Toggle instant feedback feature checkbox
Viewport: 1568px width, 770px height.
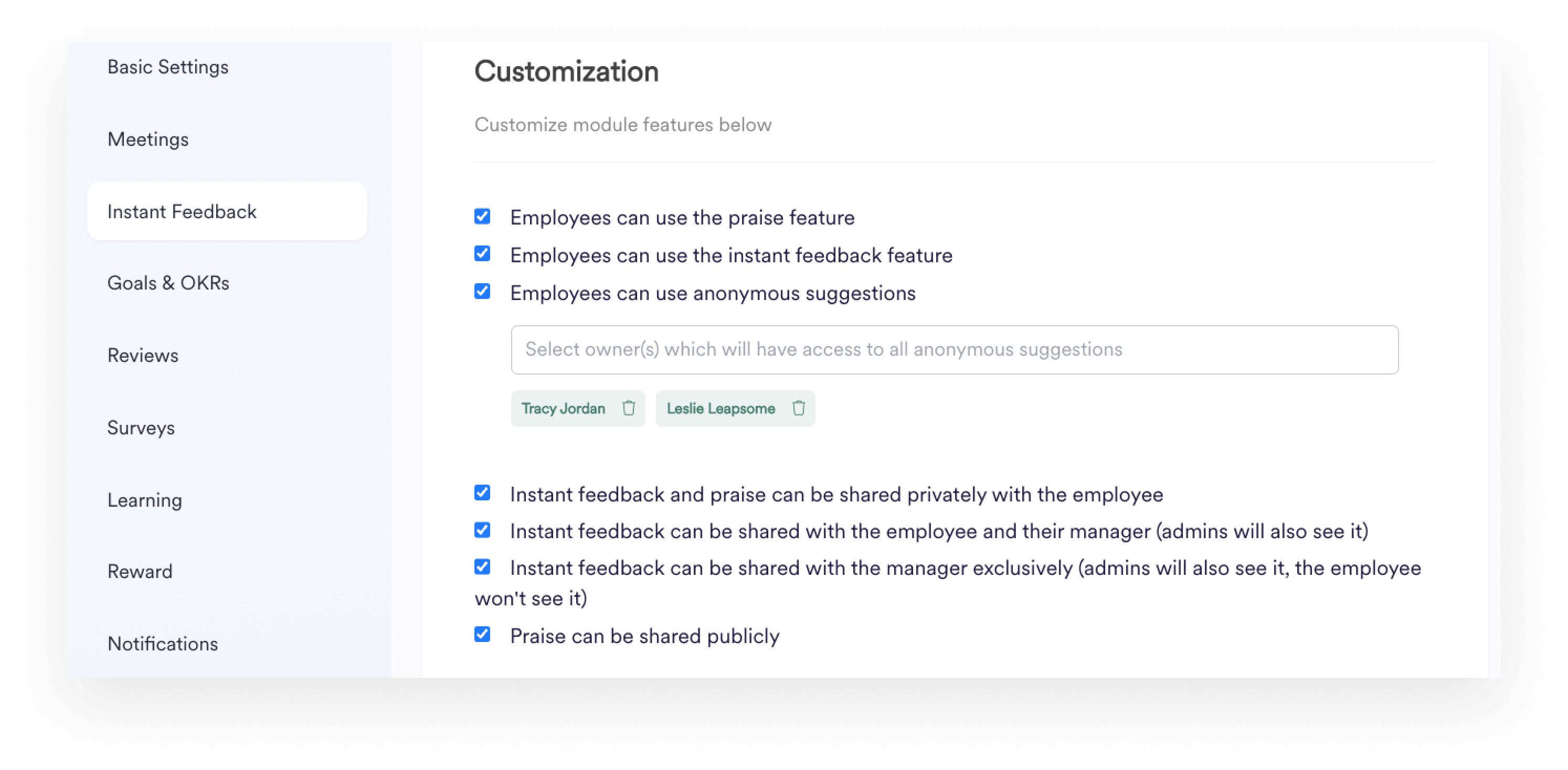(x=482, y=254)
